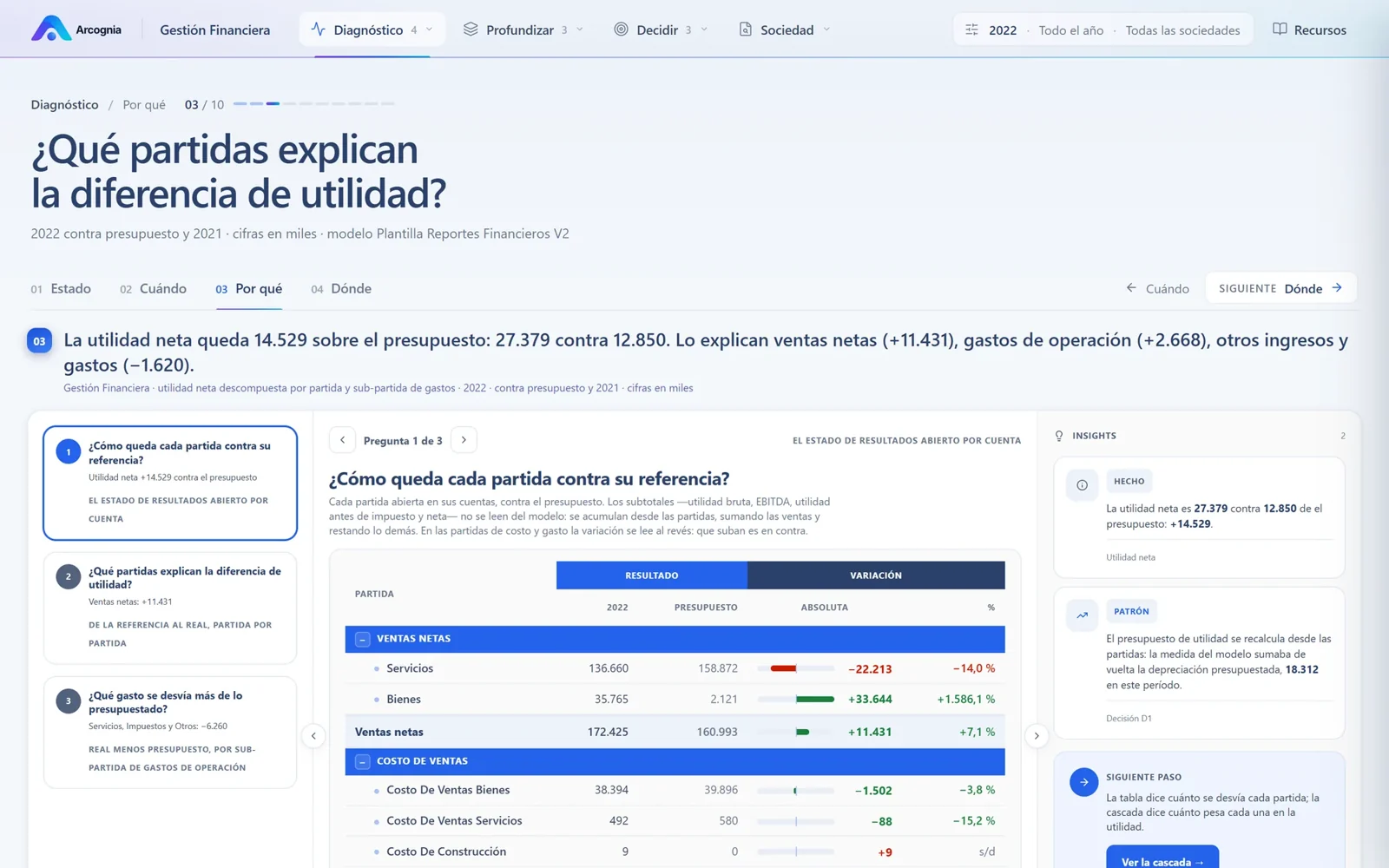Click the Arcognia logo icon
The width and height of the screenshot is (1389, 868).
pos(51,29)
